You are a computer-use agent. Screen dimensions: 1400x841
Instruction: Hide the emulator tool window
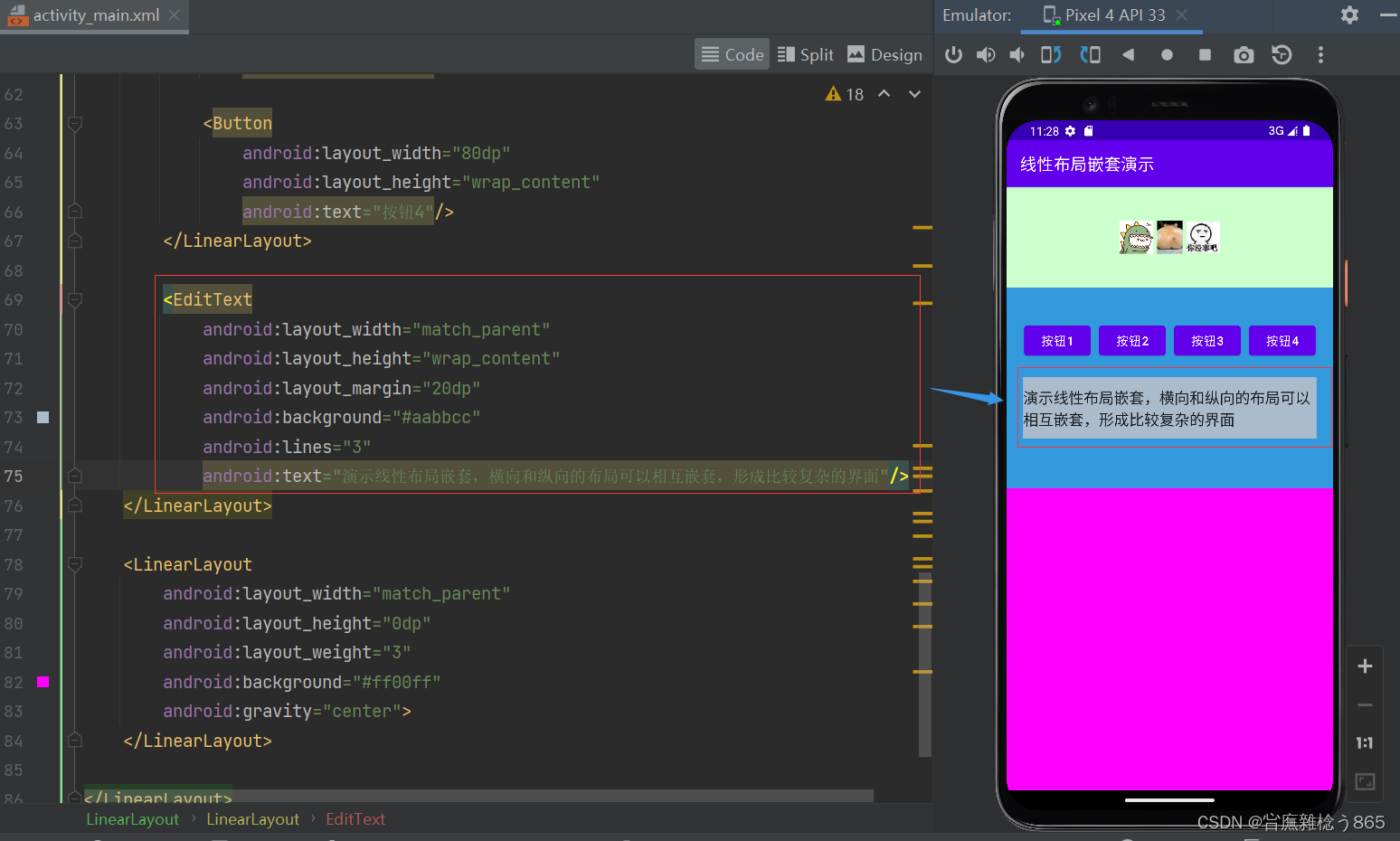1388,14
